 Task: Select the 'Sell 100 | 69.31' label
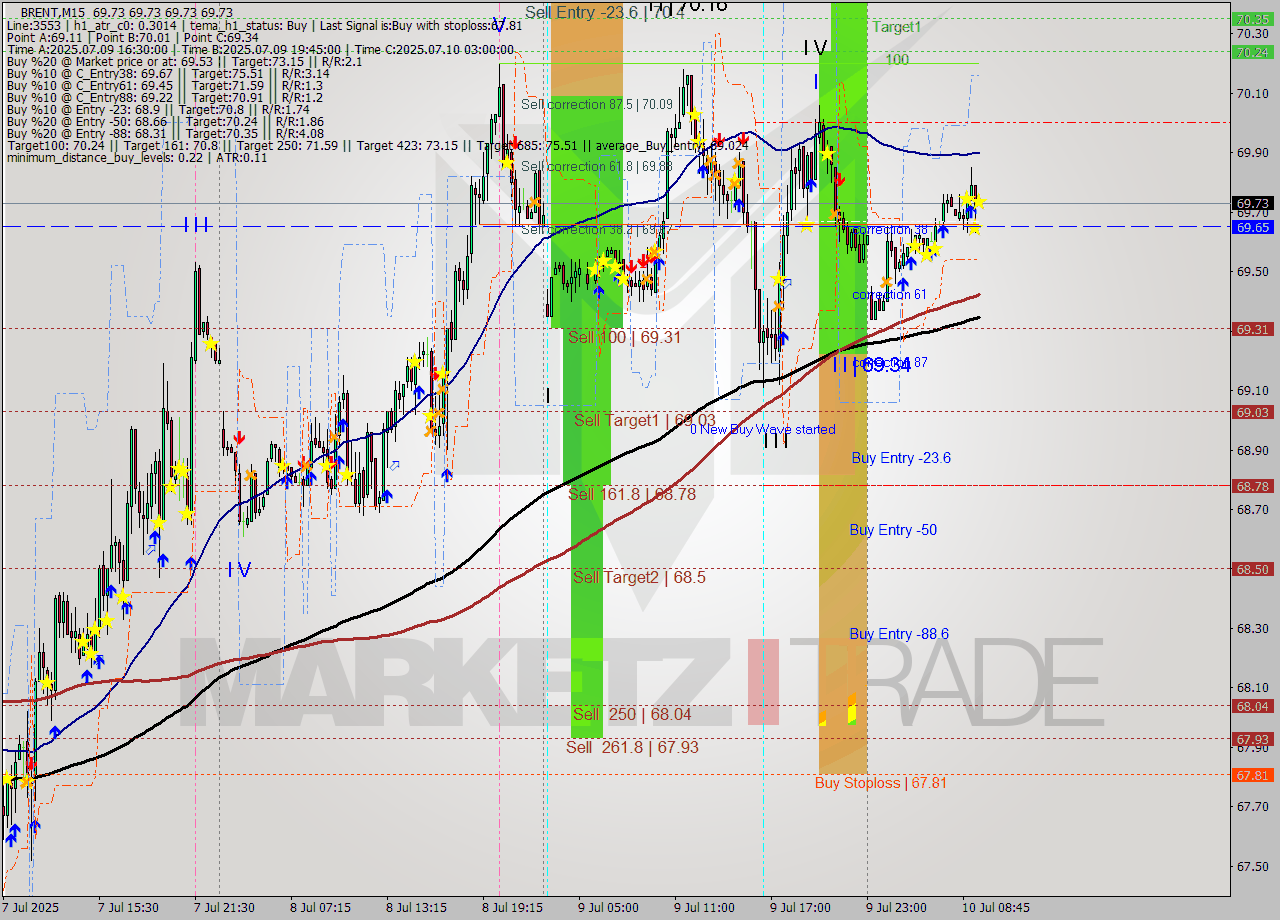624,337
